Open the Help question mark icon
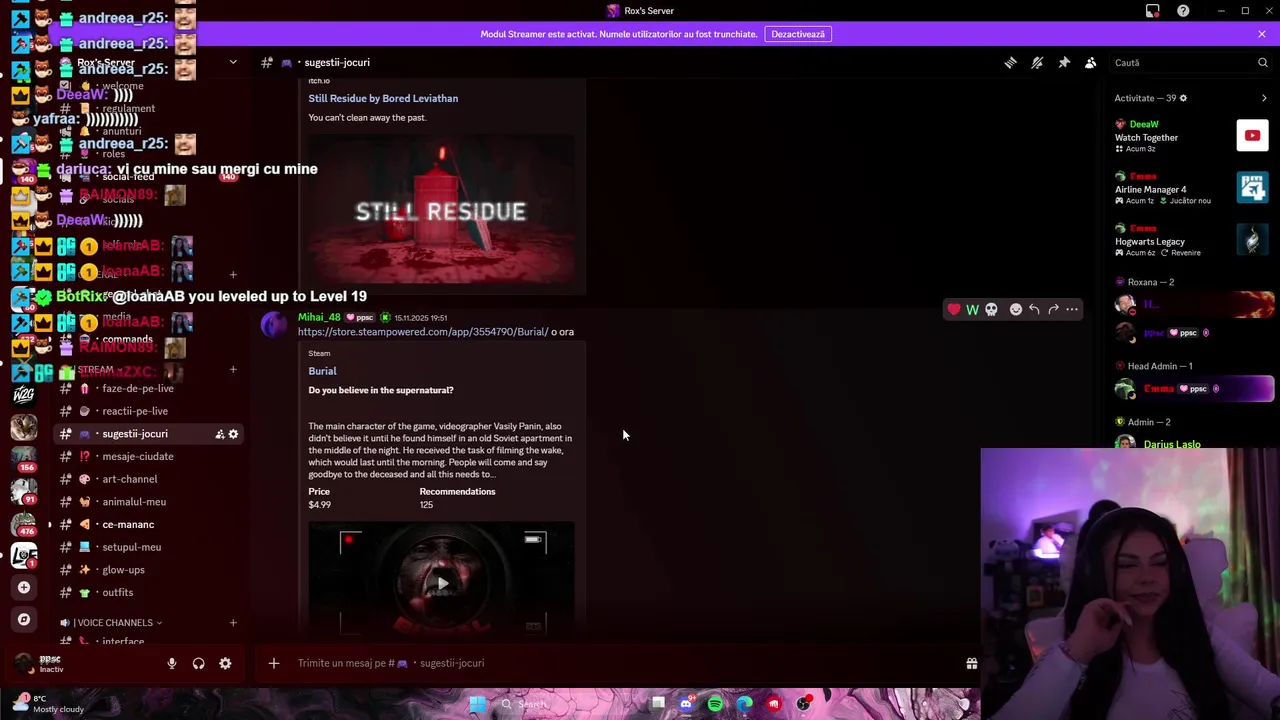 [x=1183, y=10]
